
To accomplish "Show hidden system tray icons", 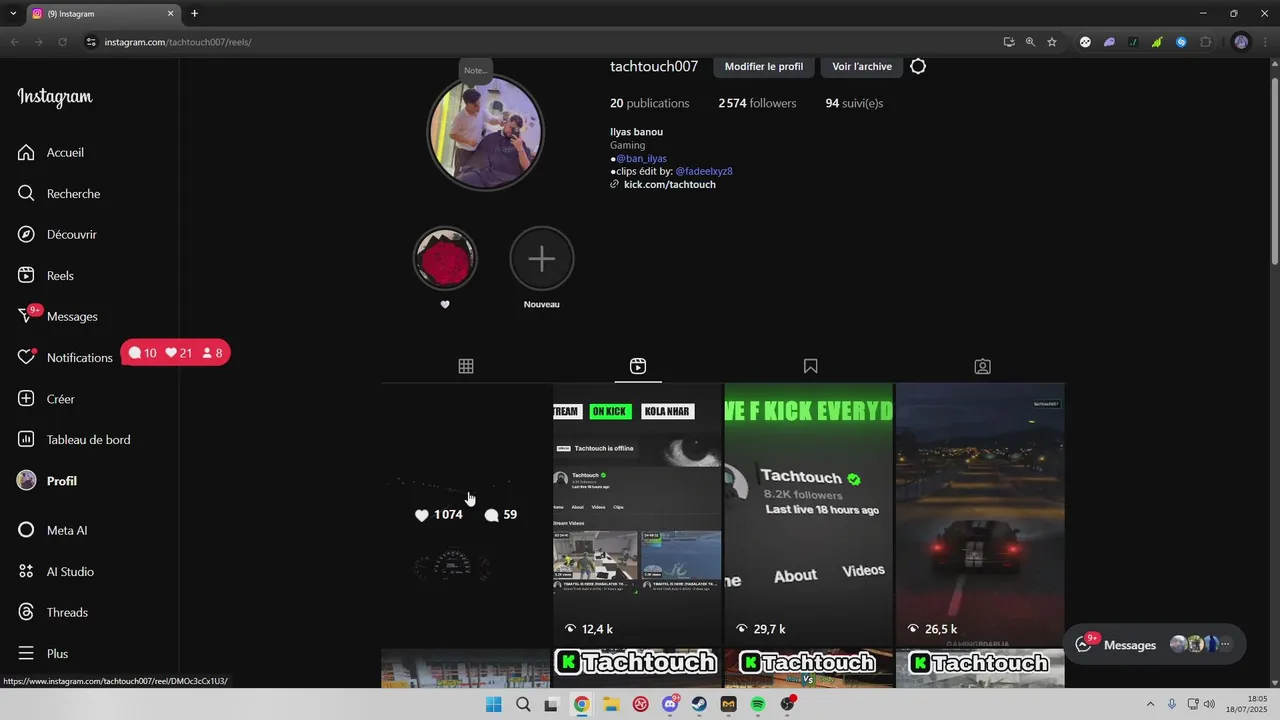I will (x=1150, y=704).
